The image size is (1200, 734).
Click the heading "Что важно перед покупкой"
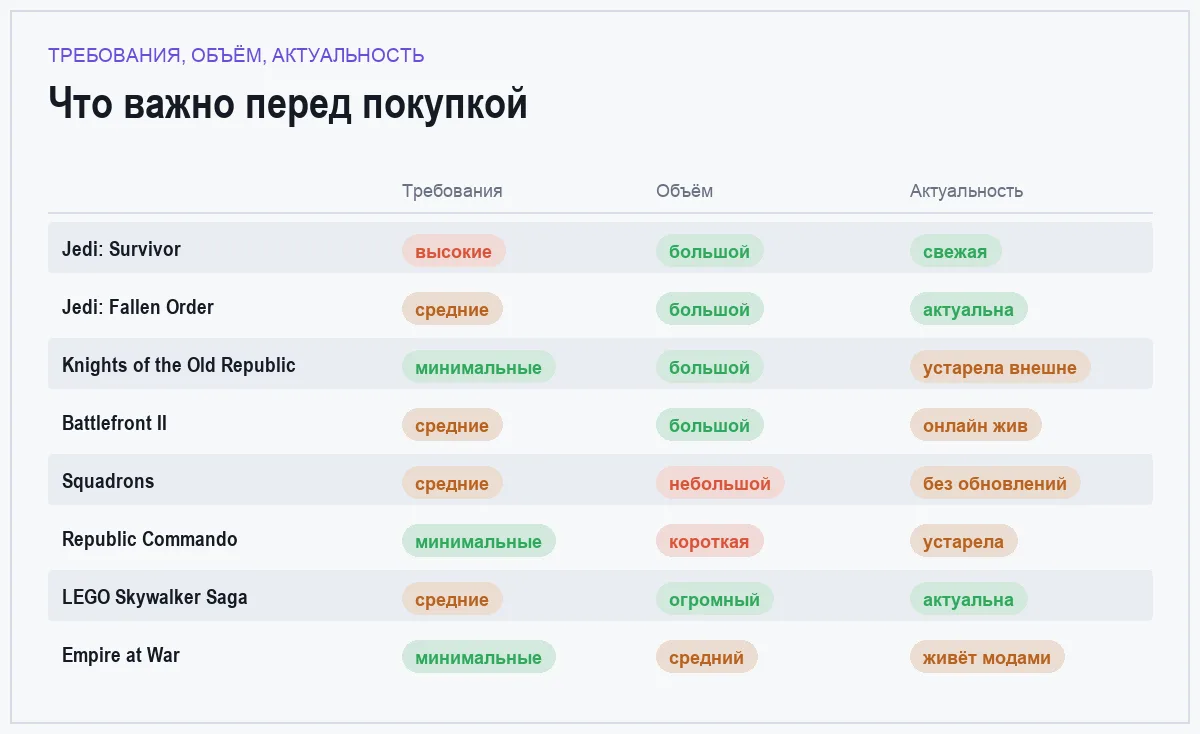click(x=288, y=104)
